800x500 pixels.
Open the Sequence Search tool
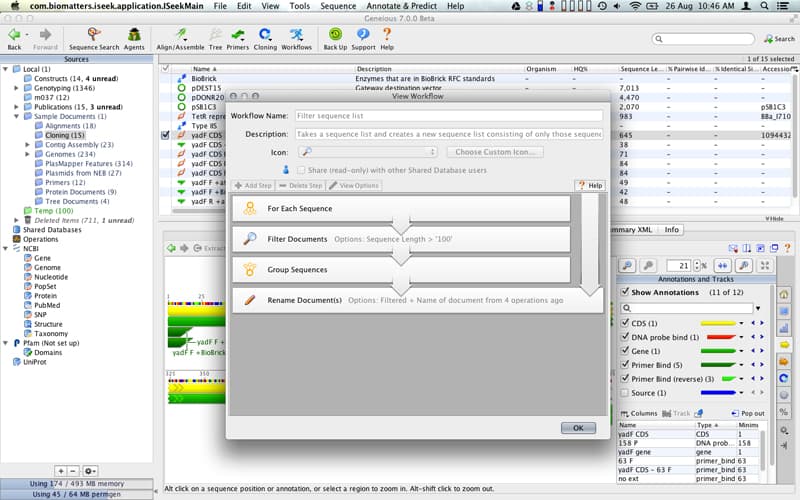tap(94, 39)
